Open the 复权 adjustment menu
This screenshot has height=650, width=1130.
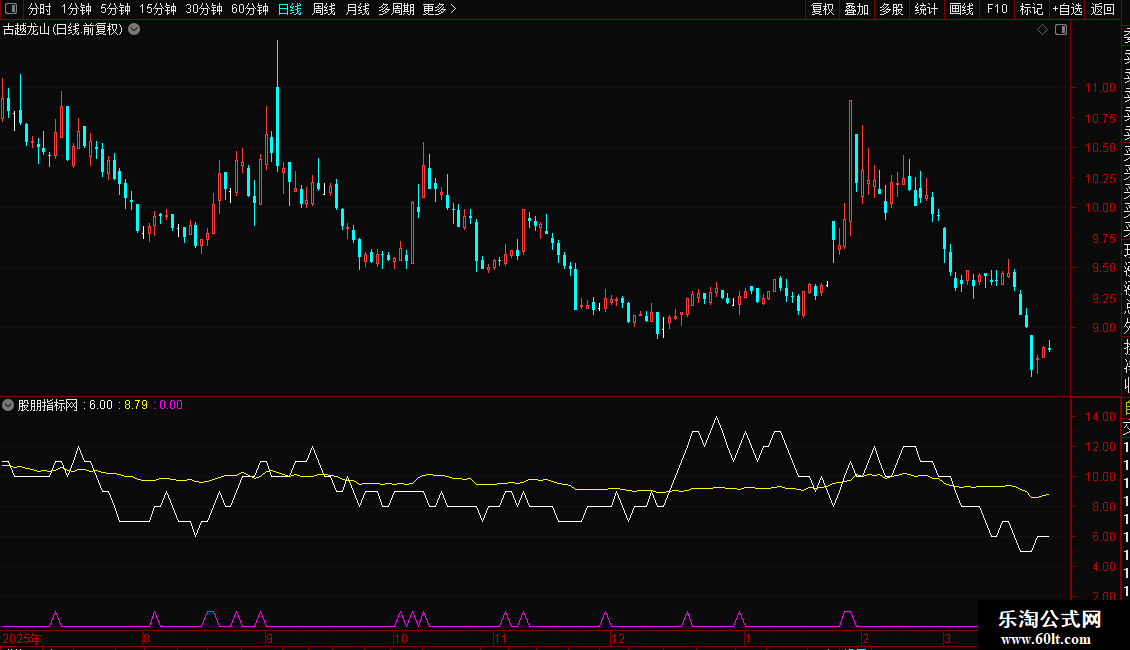pos(822,9)
